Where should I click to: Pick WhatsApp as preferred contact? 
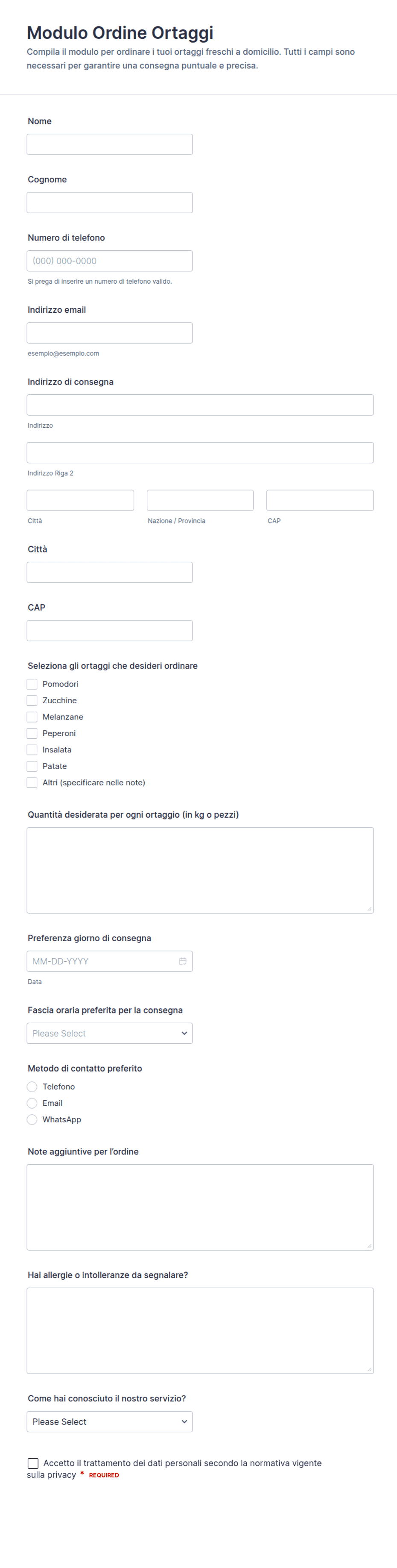pyautogui.click(x=32, y=1119)
